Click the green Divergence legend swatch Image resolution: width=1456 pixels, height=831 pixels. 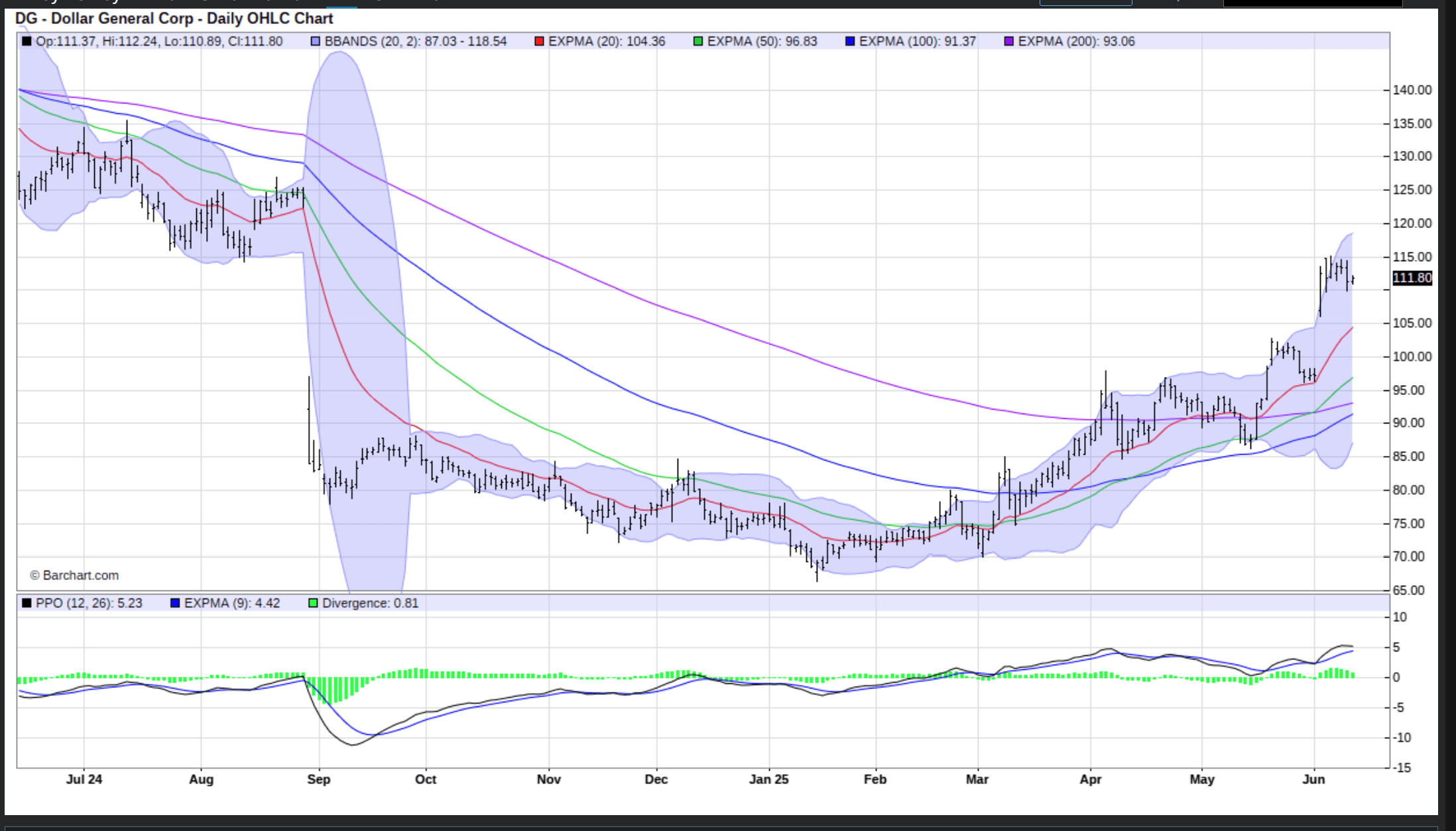click(313, 603)
